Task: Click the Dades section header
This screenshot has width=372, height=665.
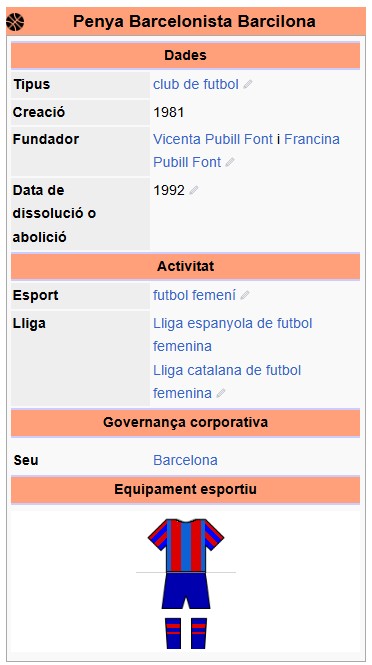Action: coord(185,55)
